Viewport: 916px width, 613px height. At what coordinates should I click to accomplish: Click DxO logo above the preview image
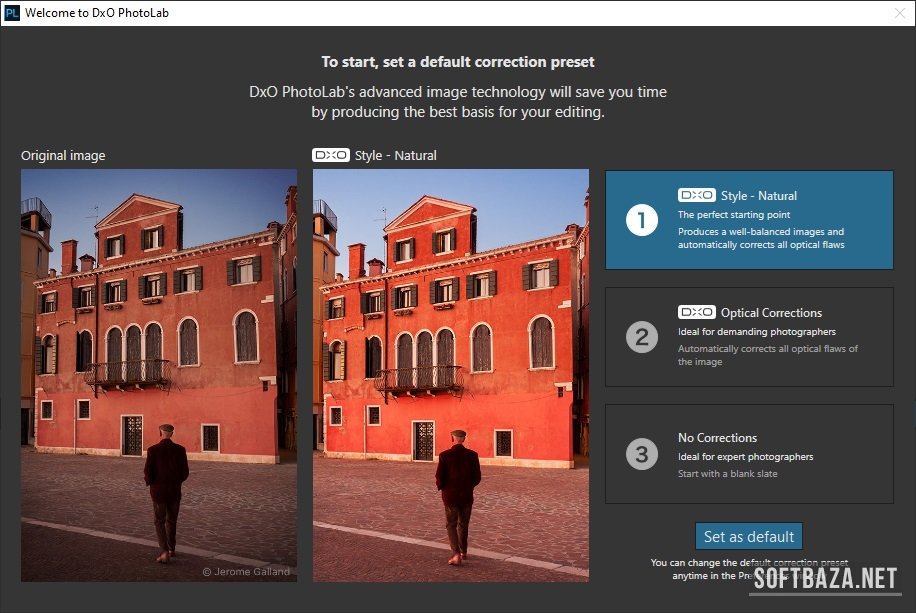coord(331,155)
